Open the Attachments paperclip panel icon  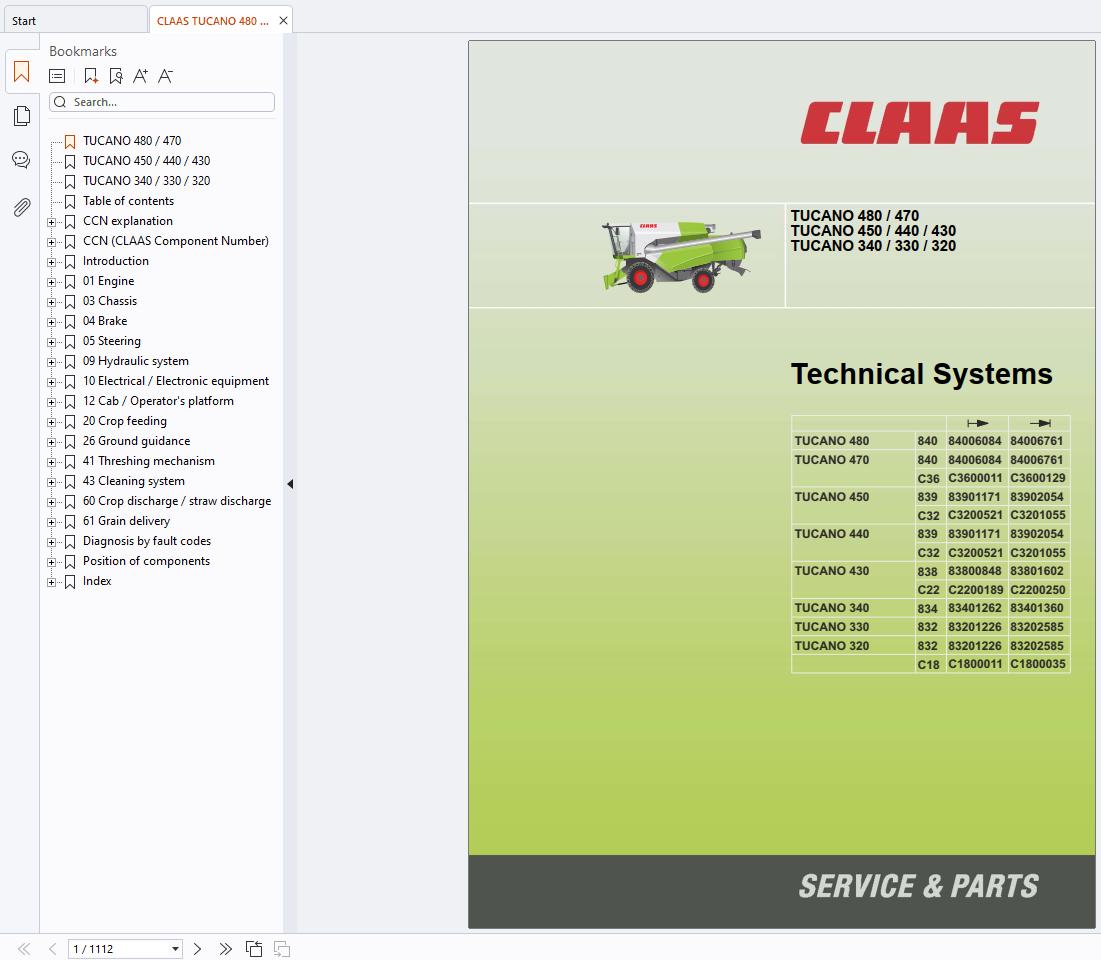[22, 207]
